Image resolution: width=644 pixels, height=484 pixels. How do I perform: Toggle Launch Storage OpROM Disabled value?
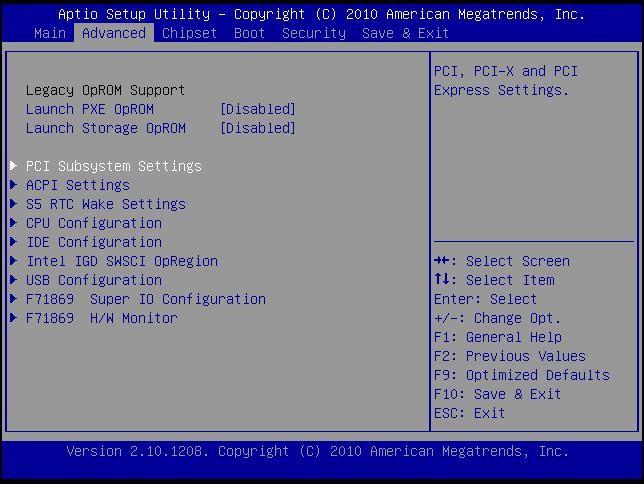[x=257, y=128]
